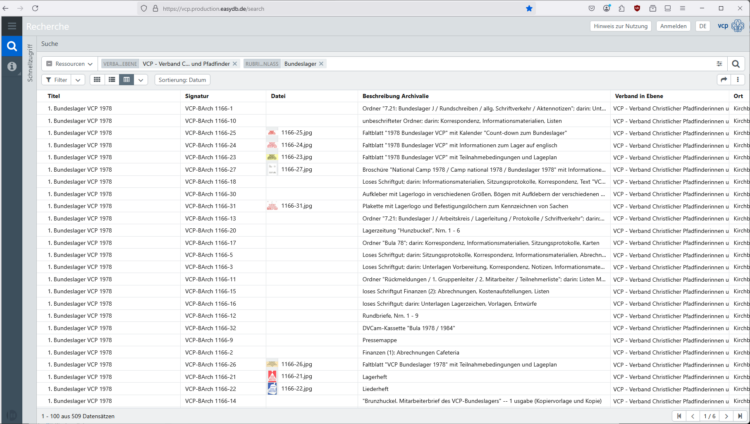Expand the Ressourcen dropdown
The width and height of the screenshot is (750, 424).
(x=70, y=64)
